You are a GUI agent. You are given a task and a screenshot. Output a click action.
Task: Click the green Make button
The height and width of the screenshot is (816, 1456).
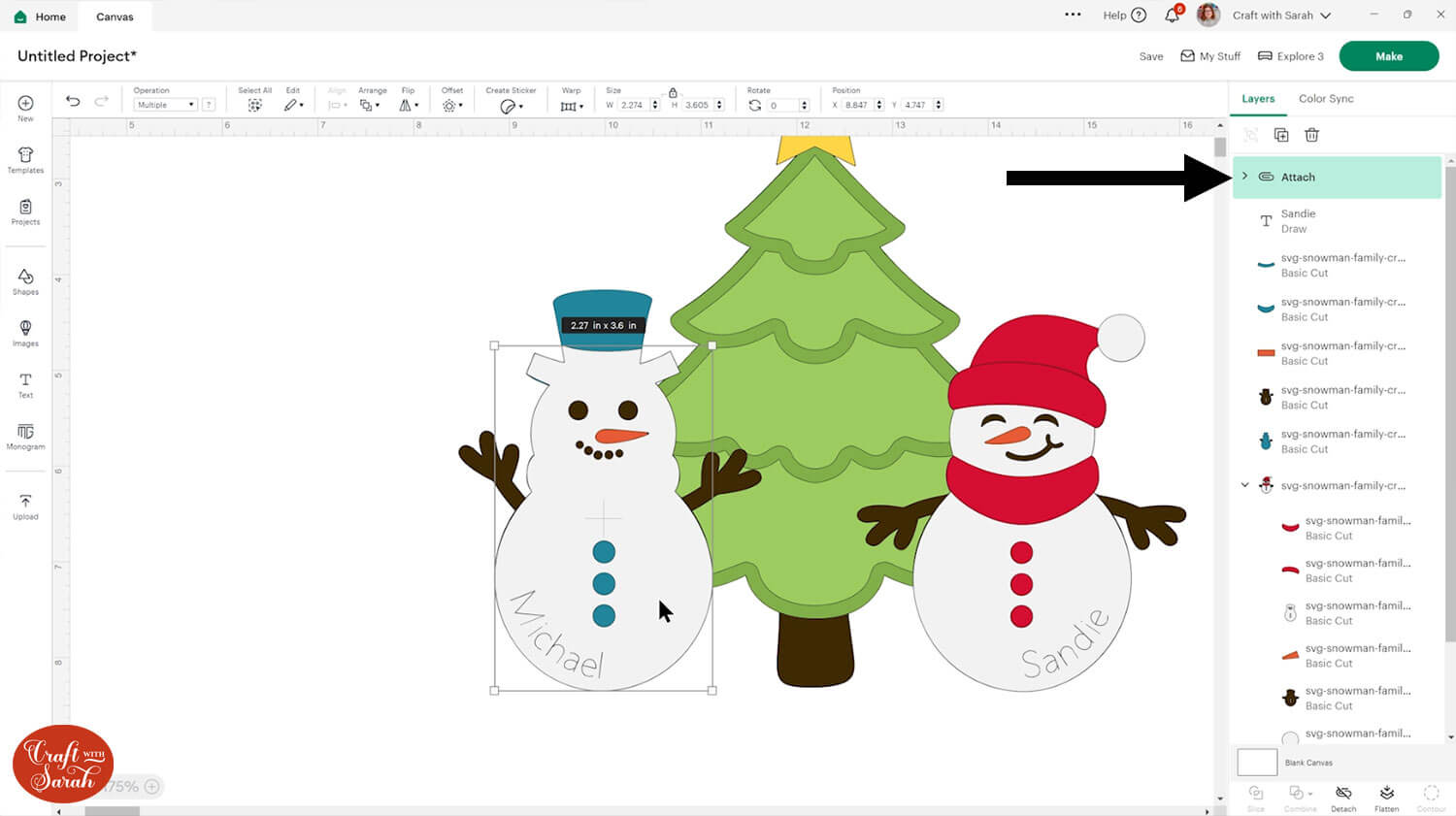pos(1388,56)
